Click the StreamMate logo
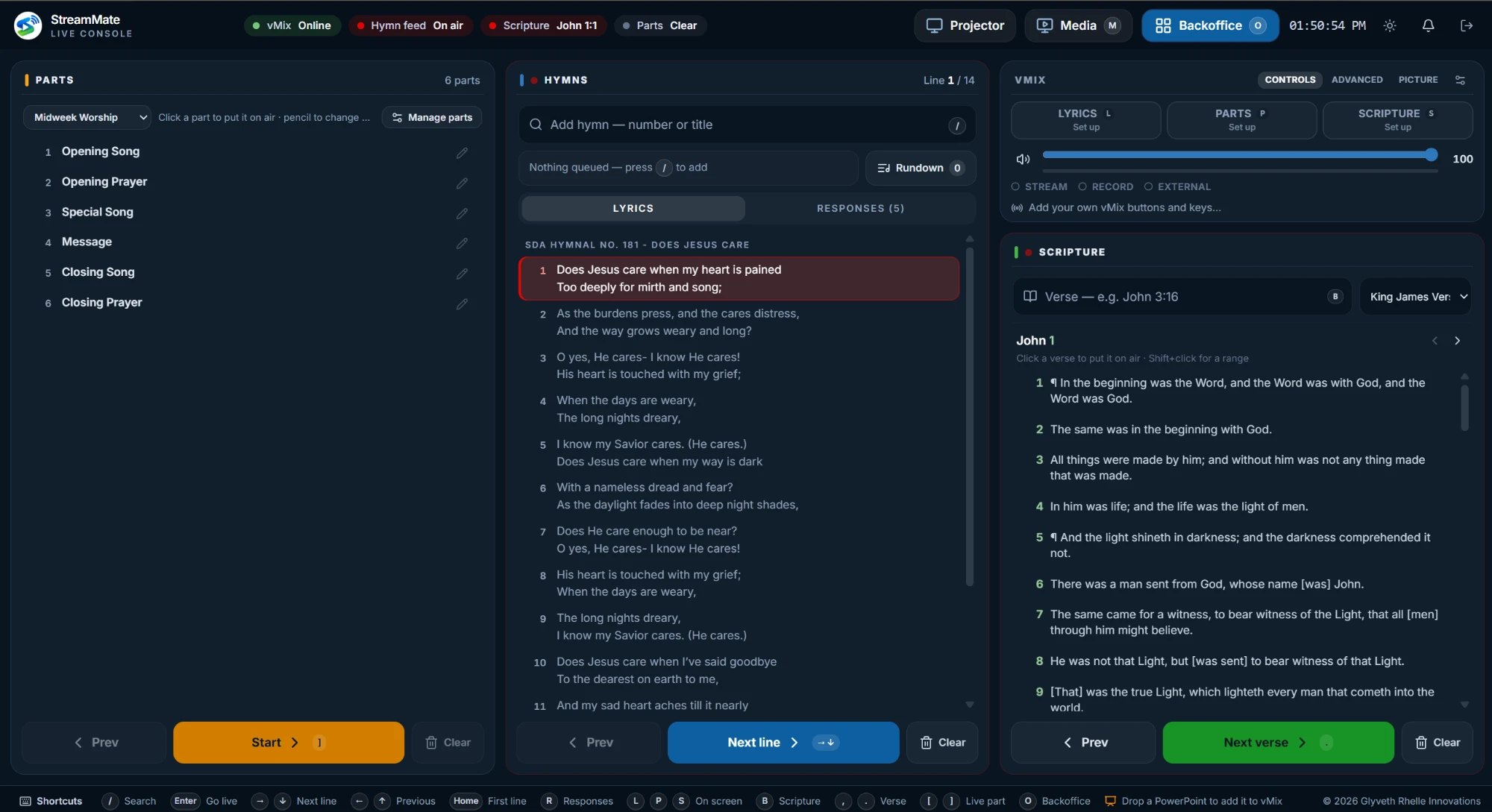The image size is (1492, 812). [28, 25]
